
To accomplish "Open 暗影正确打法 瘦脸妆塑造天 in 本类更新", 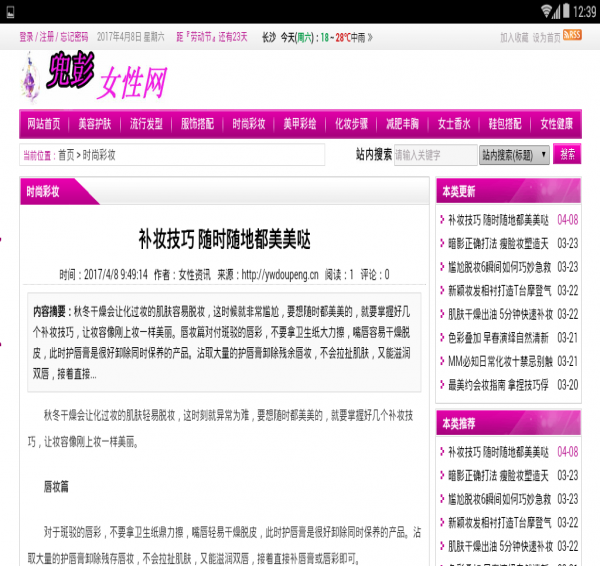I will [498, 243].
